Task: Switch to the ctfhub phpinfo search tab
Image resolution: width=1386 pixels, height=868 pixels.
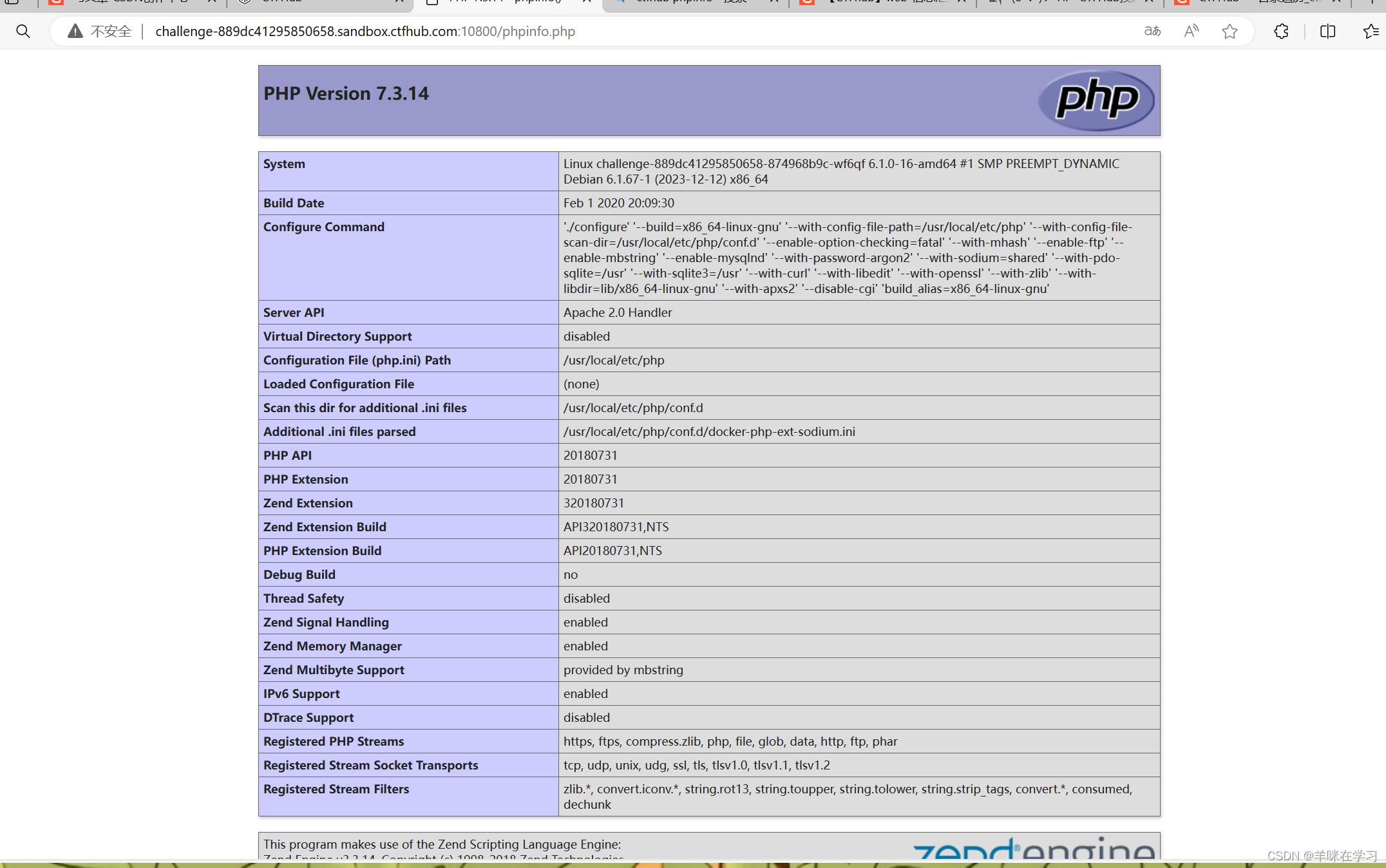Action: pos(689,2)
